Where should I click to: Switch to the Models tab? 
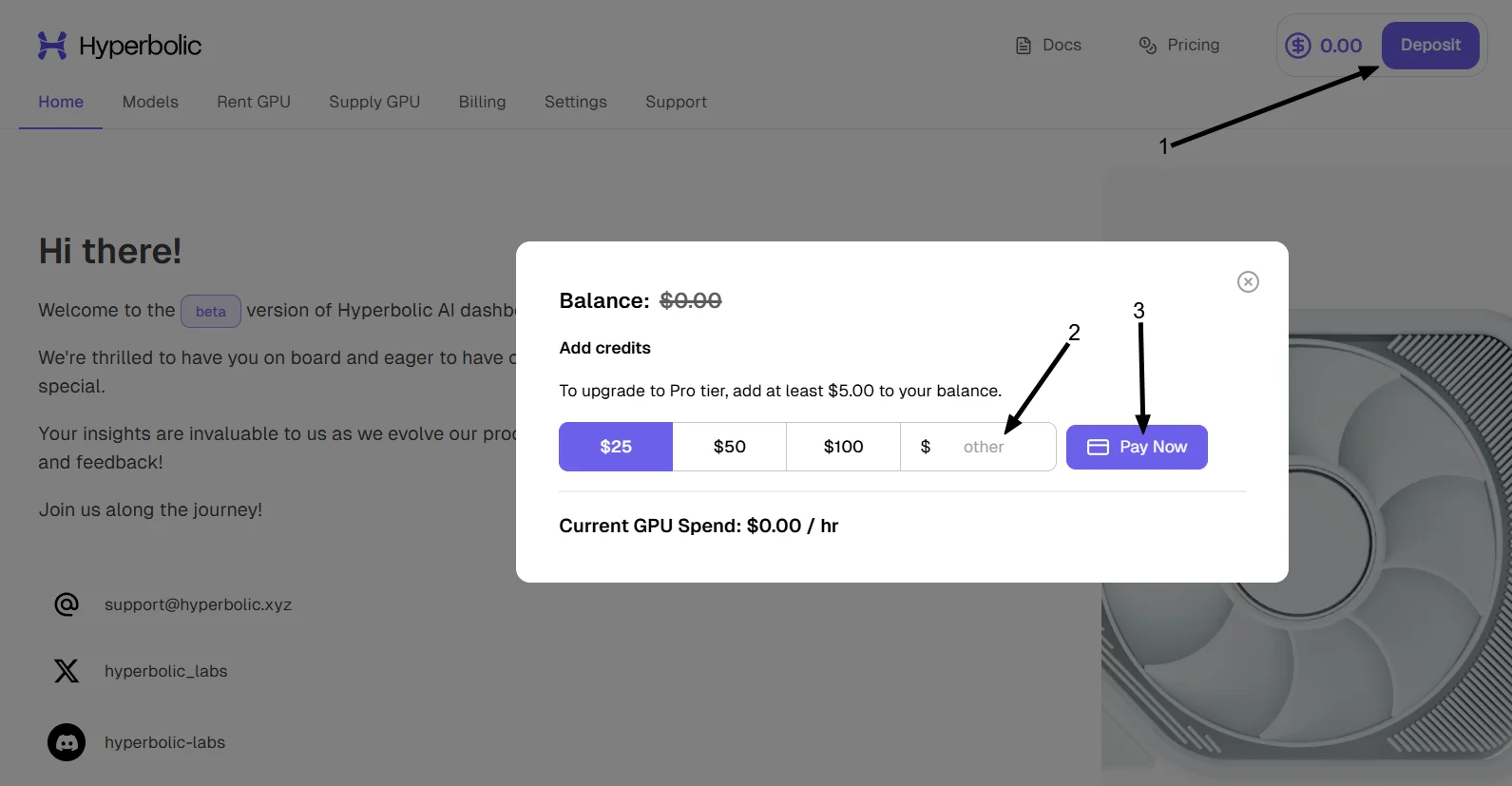(150, 102)
